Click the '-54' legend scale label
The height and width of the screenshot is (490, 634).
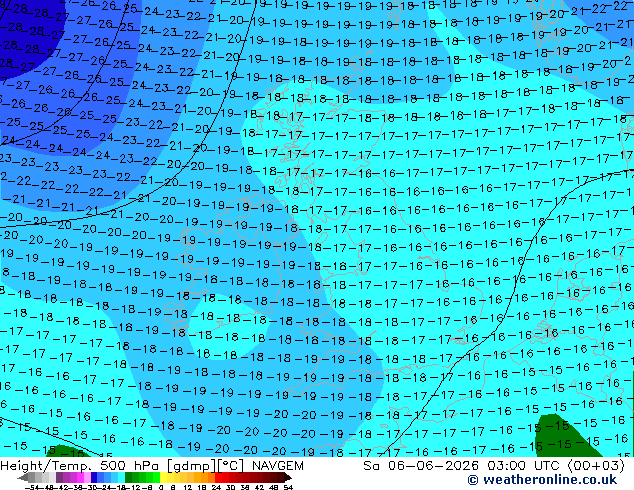tap(32, 488)
